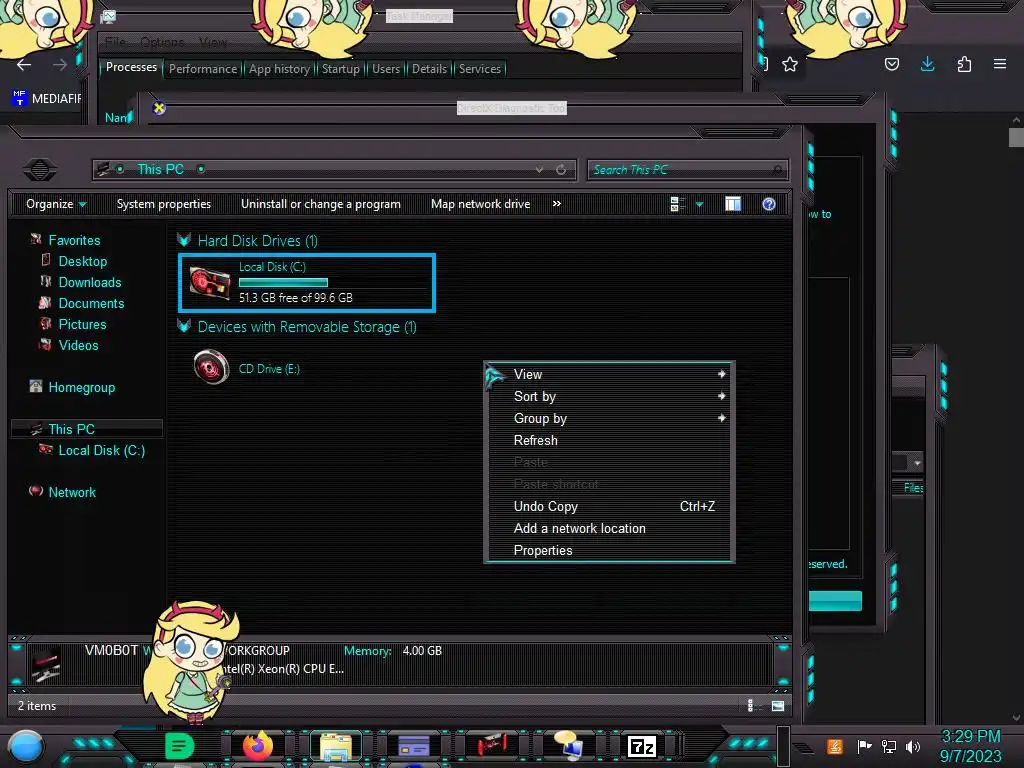Choose Undo Copy from context menu
Screen dimensions: 1024x768
click(609, 506)
